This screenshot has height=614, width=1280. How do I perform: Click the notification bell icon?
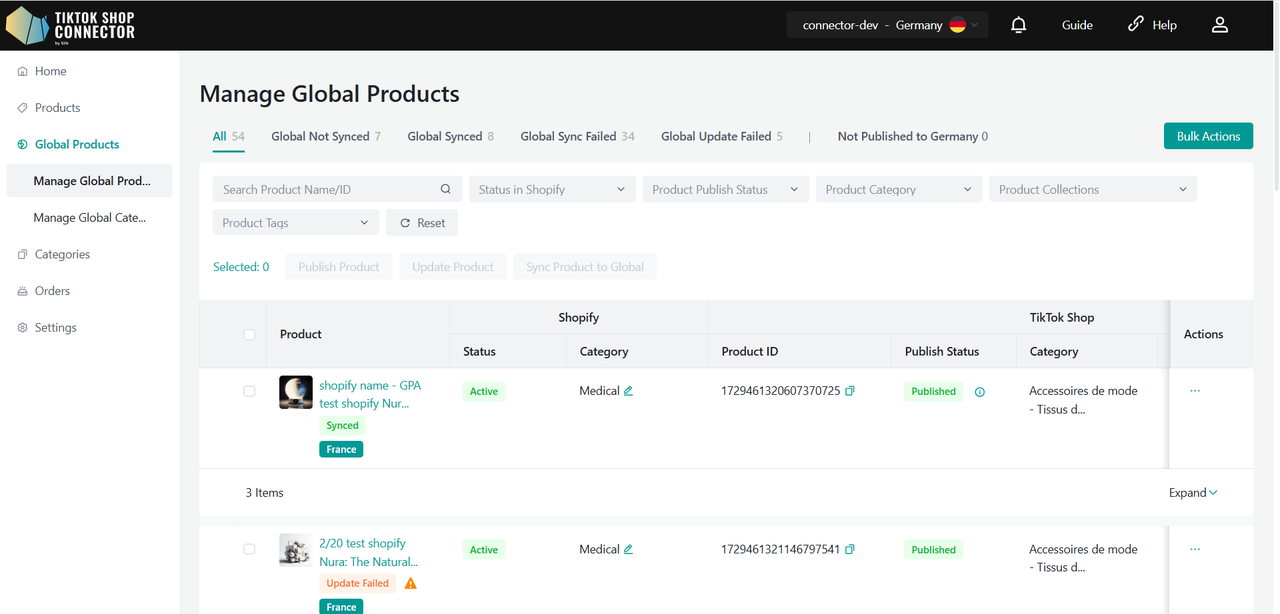pyautogui.click(x=1018, y=25)
